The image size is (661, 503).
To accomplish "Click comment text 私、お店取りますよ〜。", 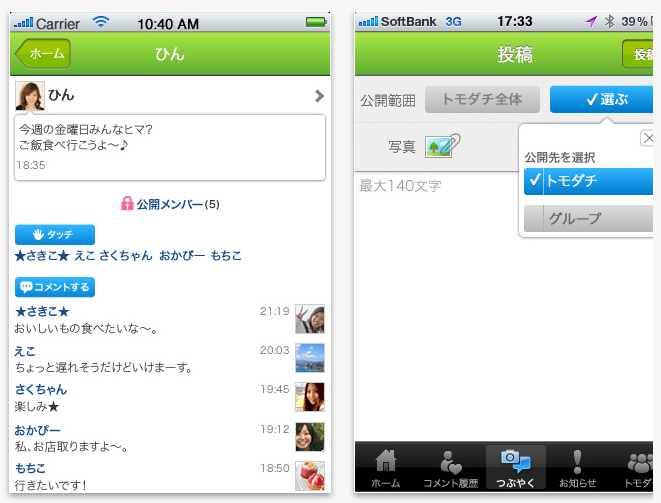I will click(71, 447).
